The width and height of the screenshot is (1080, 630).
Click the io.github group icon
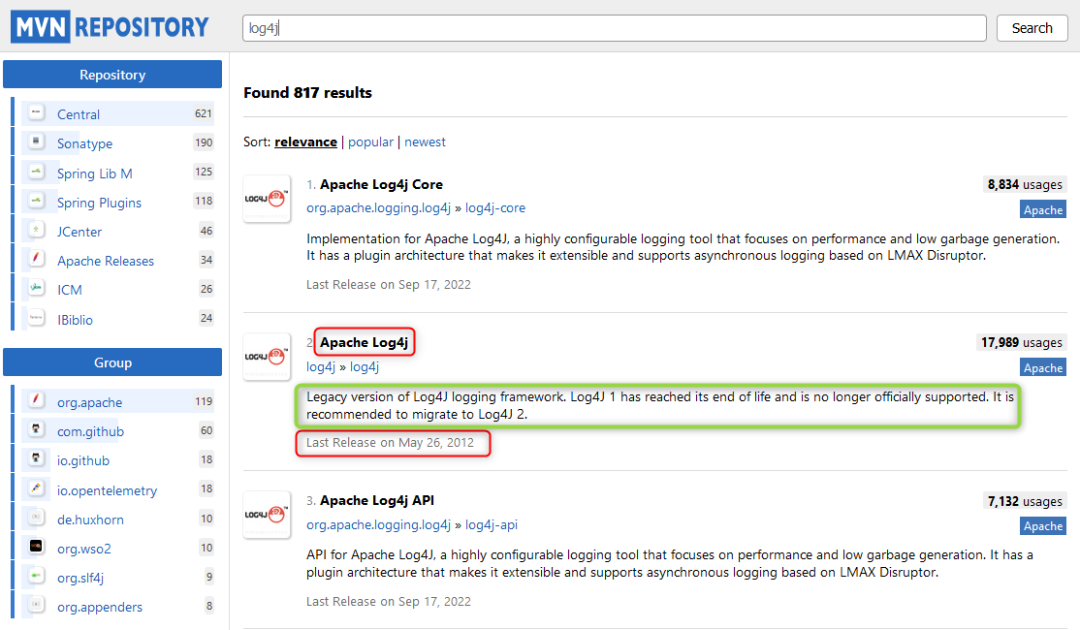tap(37, 459)
